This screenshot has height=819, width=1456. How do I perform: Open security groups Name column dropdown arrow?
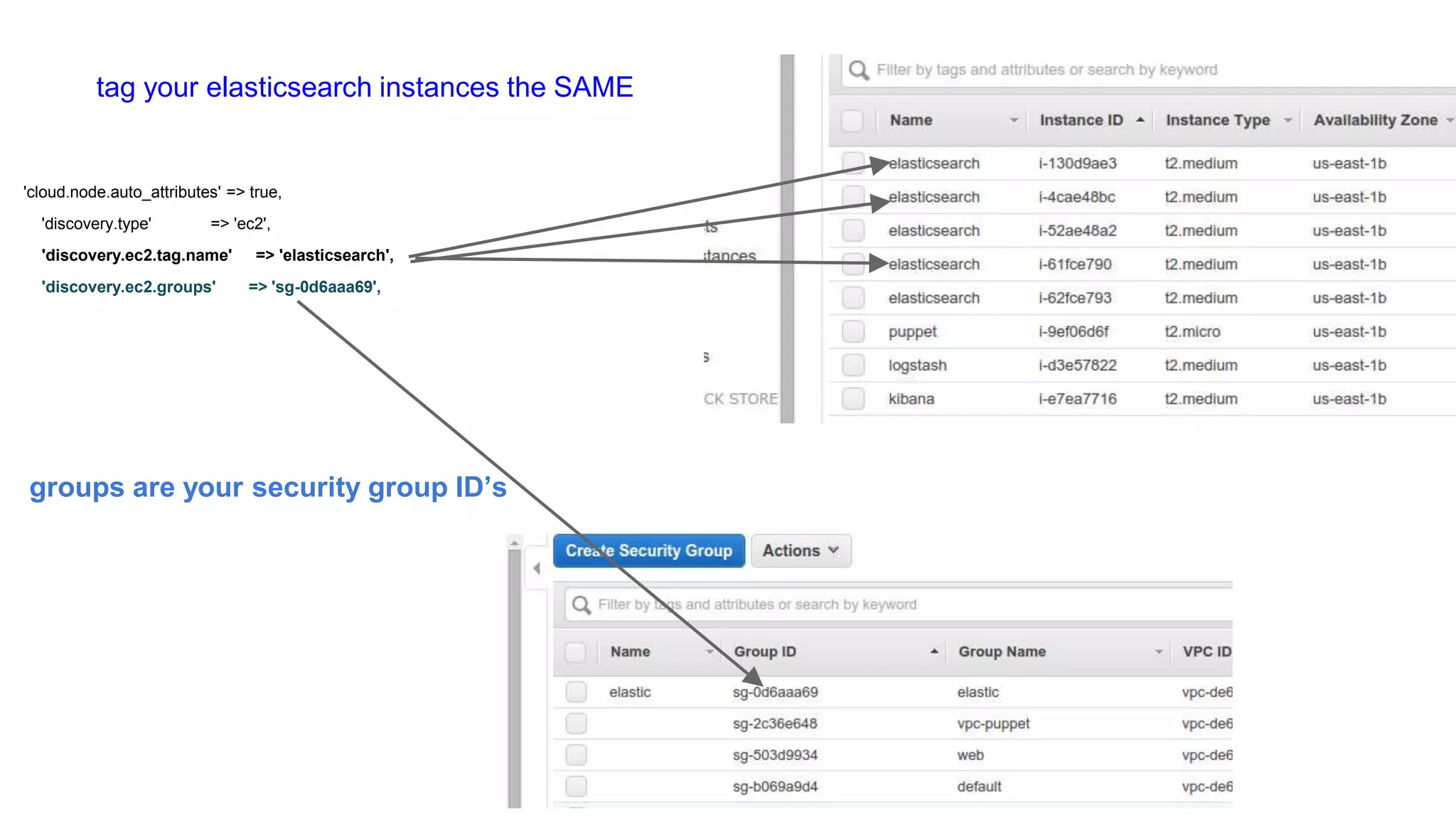coord(709,652)
